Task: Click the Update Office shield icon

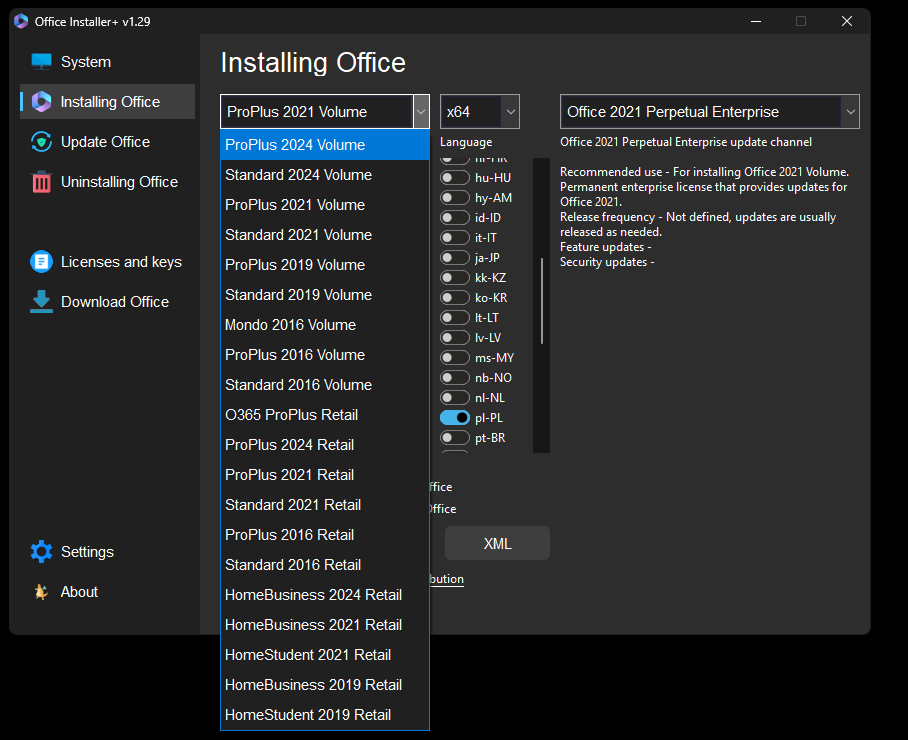Action: pyautogui.click(x=41, y=142)
